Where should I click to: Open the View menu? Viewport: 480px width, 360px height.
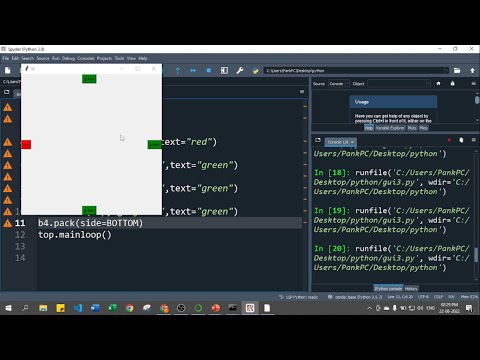click(x=131, y=58)
